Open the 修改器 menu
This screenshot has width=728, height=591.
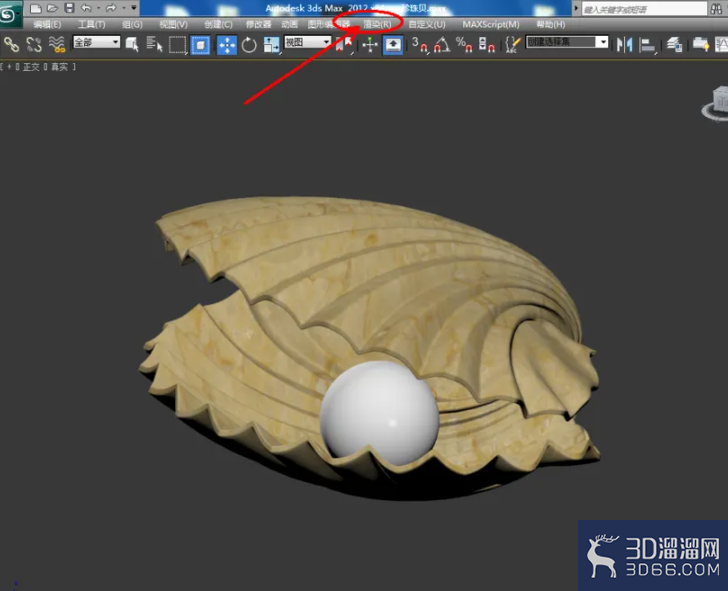(258, 24)
